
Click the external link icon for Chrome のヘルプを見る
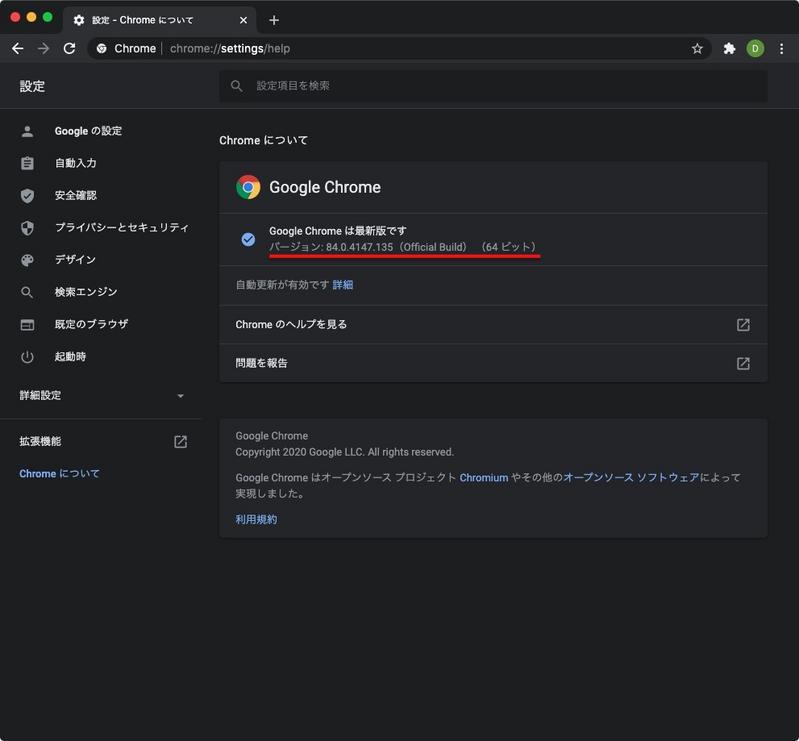click(743, 325)
